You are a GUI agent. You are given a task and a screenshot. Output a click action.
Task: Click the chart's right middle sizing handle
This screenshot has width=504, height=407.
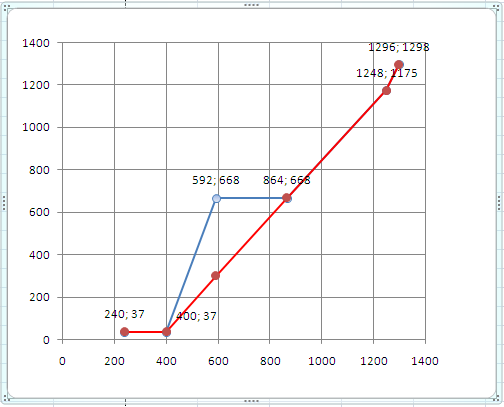tap(499, 203)
